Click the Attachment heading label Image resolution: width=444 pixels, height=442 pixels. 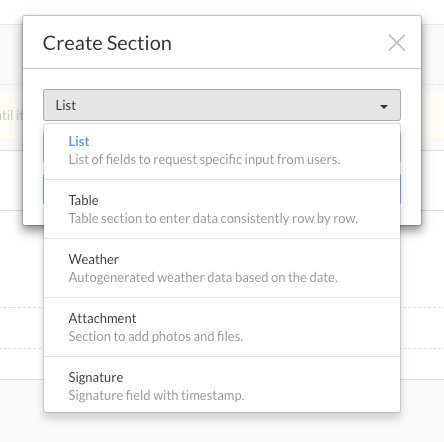coord(102,318)
